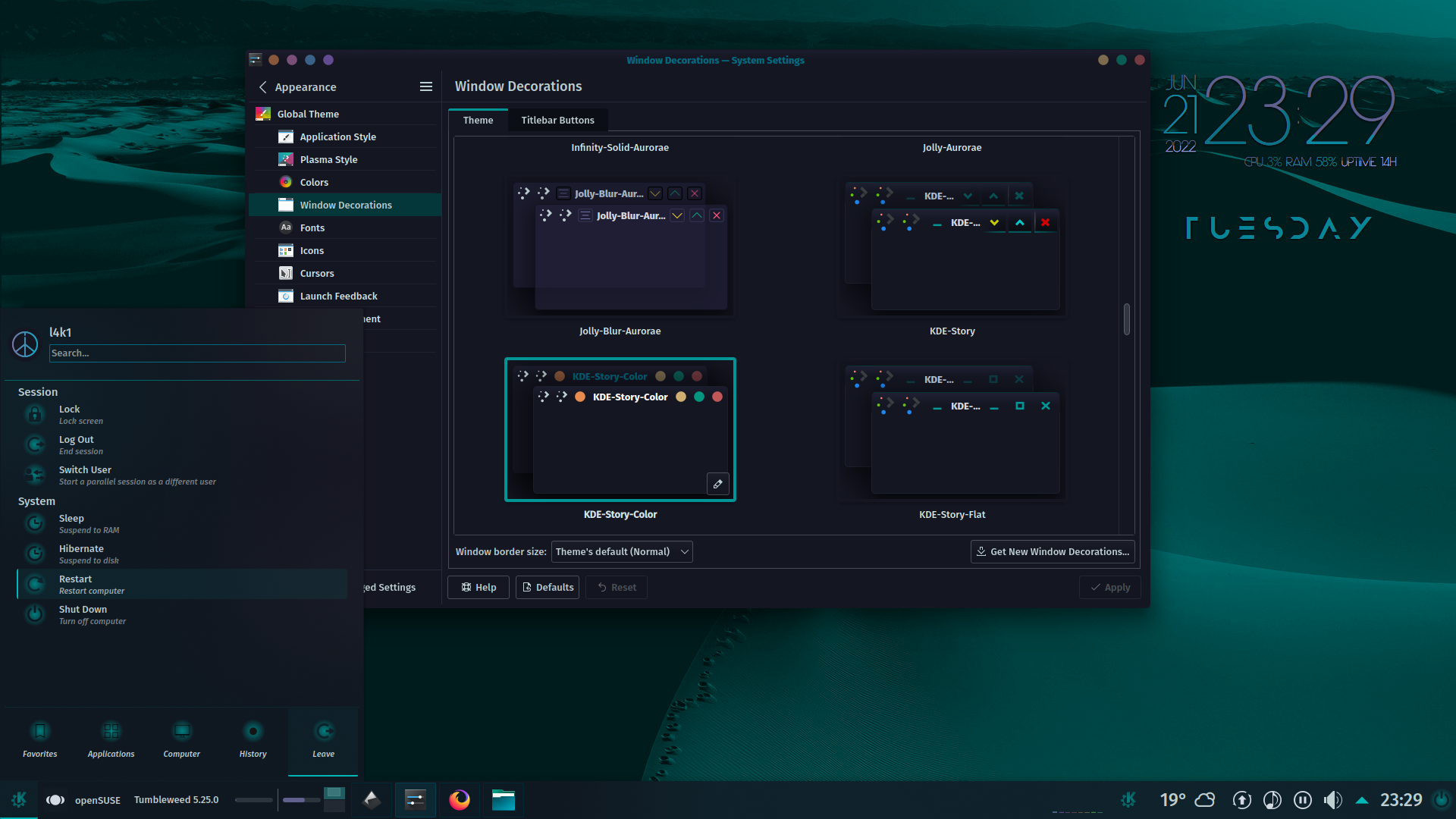The height and width of the screenshot is (819, 1456).
Task: Open Global Theme settings in the sidebar
Action: [345, 114]
